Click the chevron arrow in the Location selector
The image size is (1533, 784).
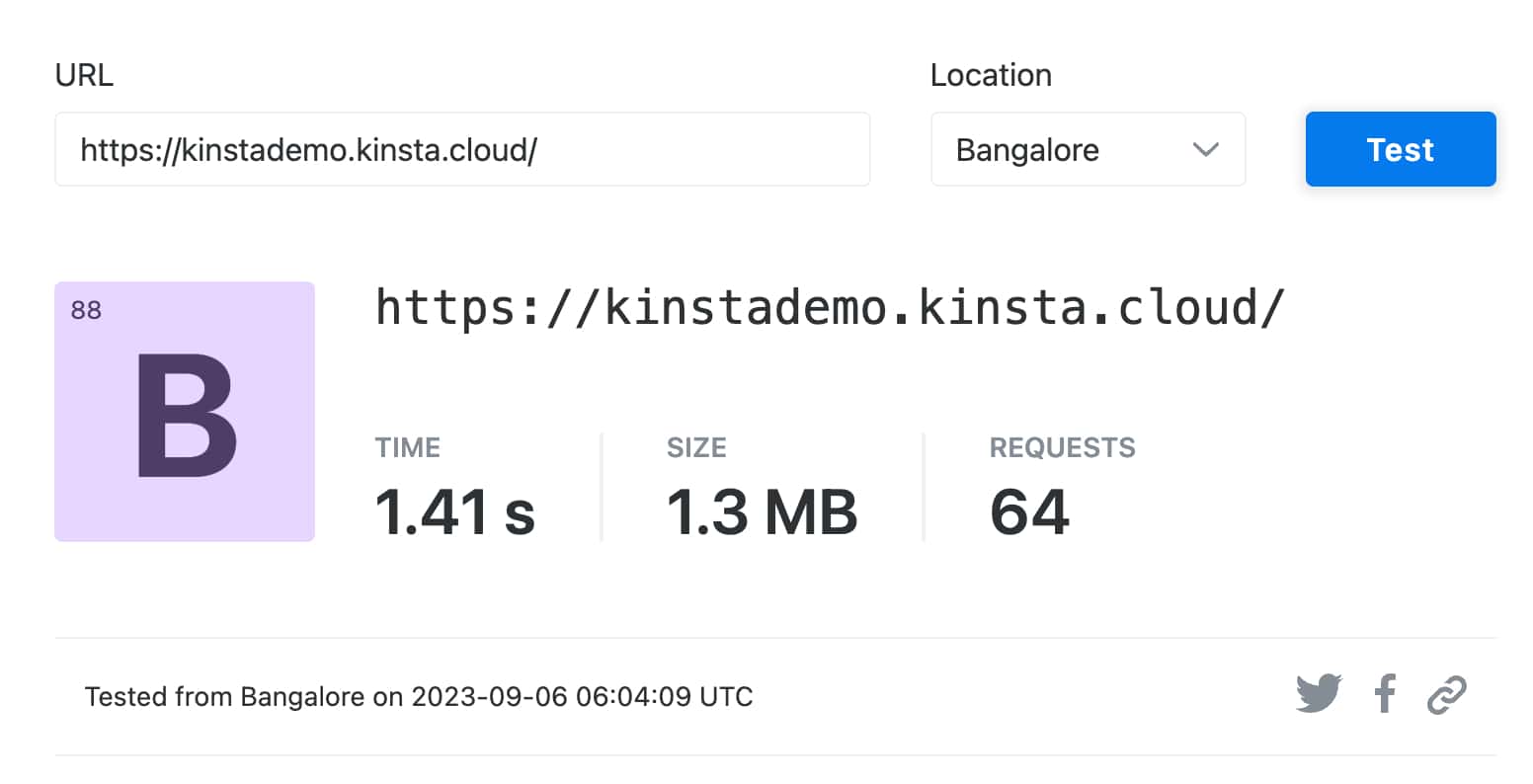[x=1205, y=150]
